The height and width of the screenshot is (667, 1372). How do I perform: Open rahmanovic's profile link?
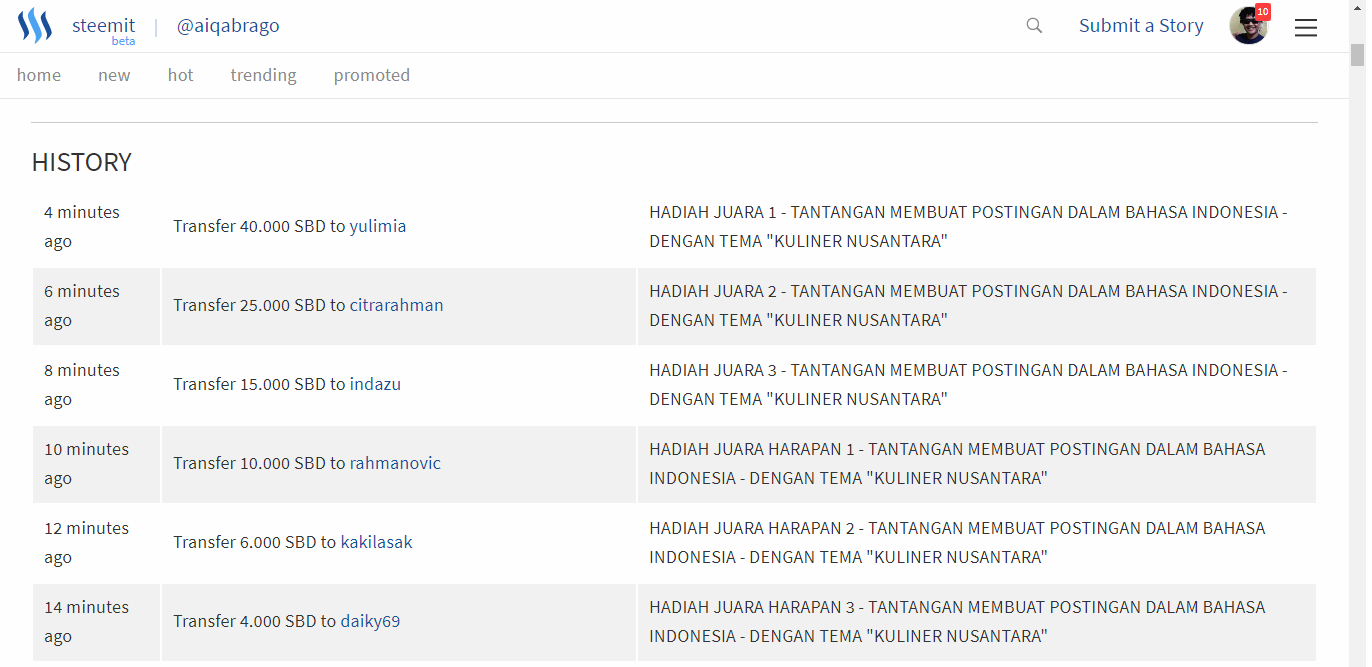[x=395, y=463]
